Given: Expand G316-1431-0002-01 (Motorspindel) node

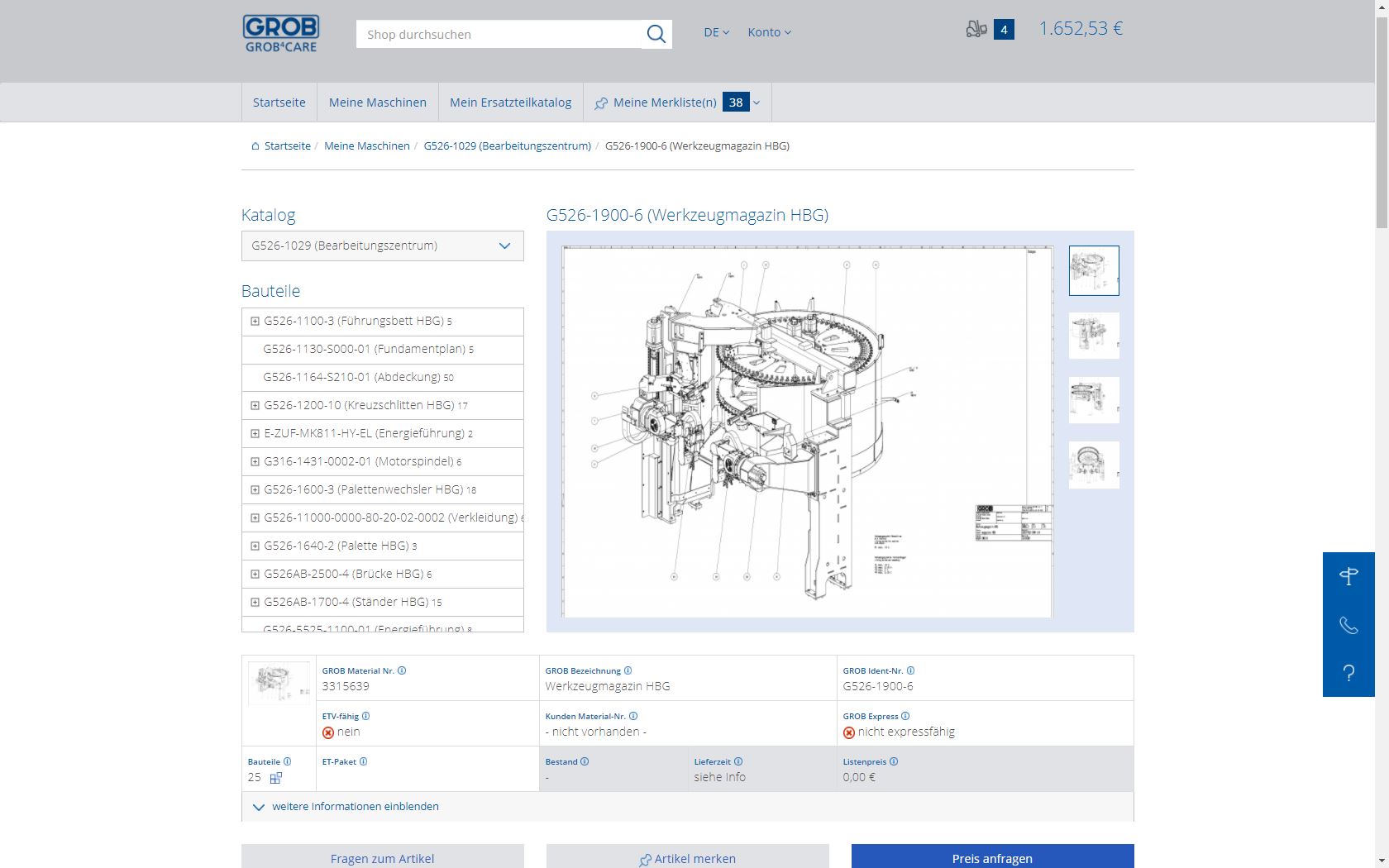Looking at the screenshot, I should point(255,462).
